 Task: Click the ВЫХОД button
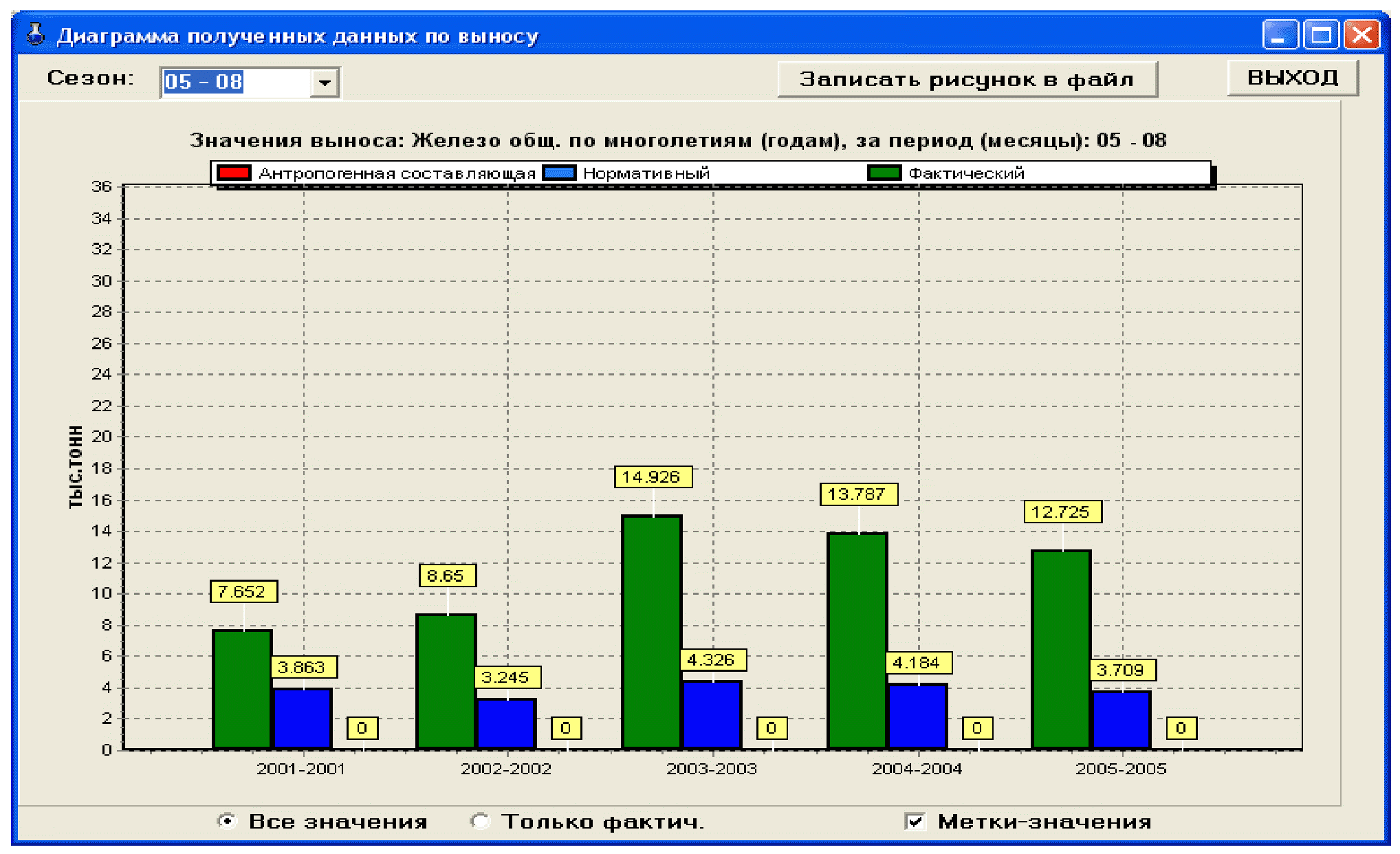(1293, 78)
